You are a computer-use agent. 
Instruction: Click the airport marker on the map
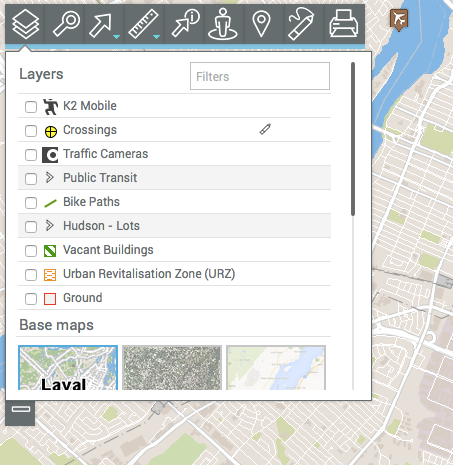pos(399,19)
